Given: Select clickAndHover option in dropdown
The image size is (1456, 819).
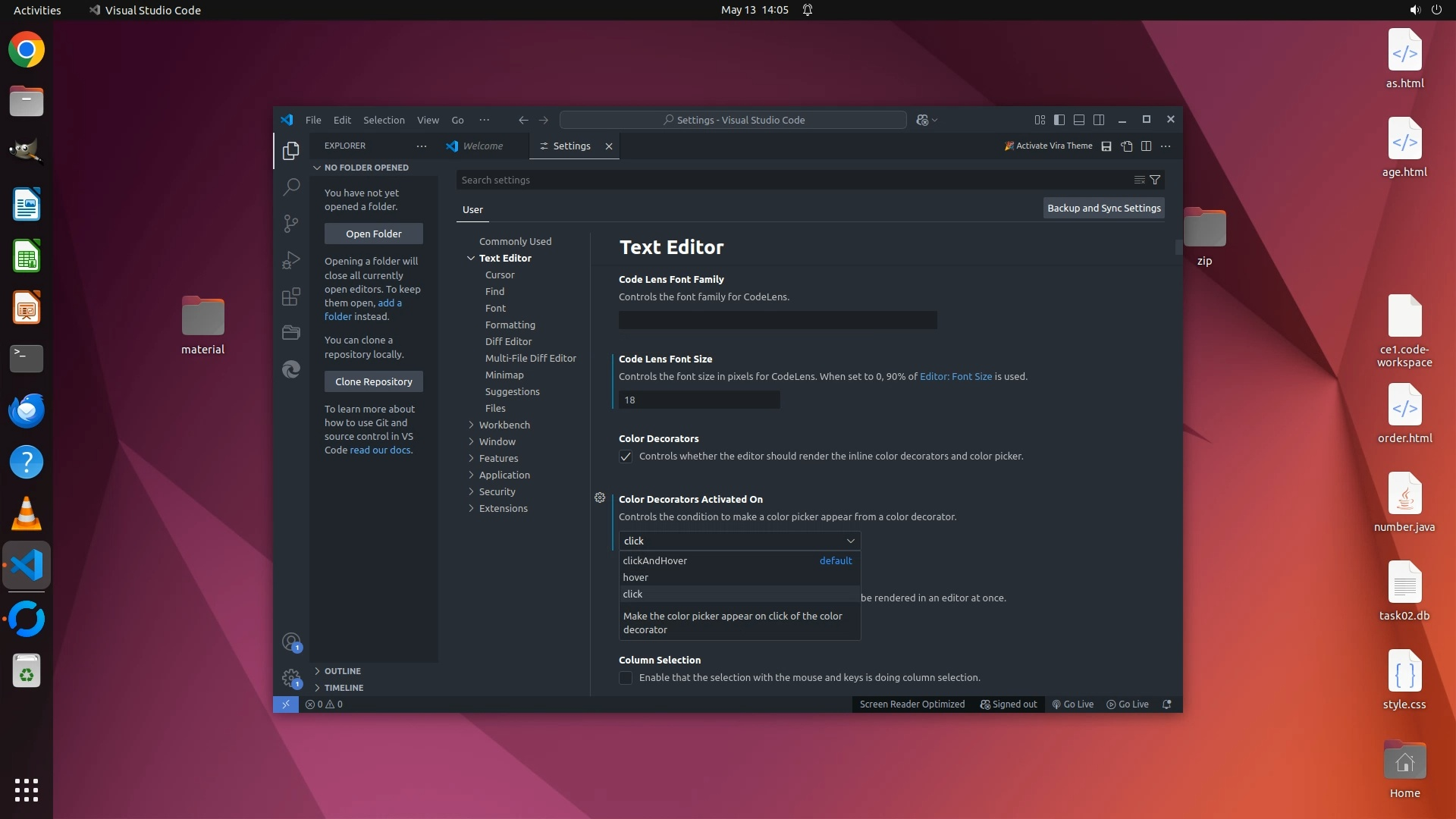Looking at the screenshot, I should click(655, 560).
